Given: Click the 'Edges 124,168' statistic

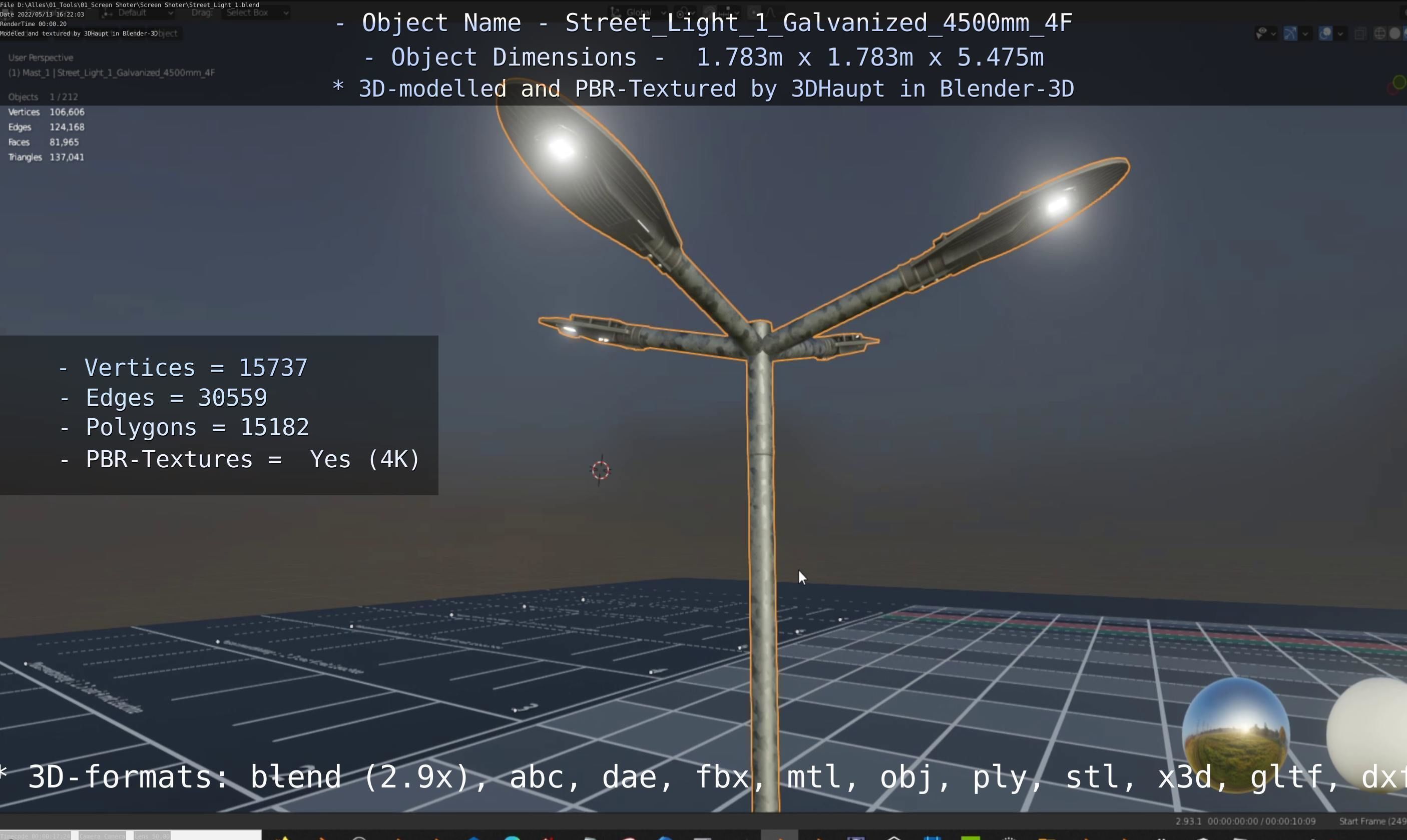Looking at the screenshot, I should [x=47, y=128].
